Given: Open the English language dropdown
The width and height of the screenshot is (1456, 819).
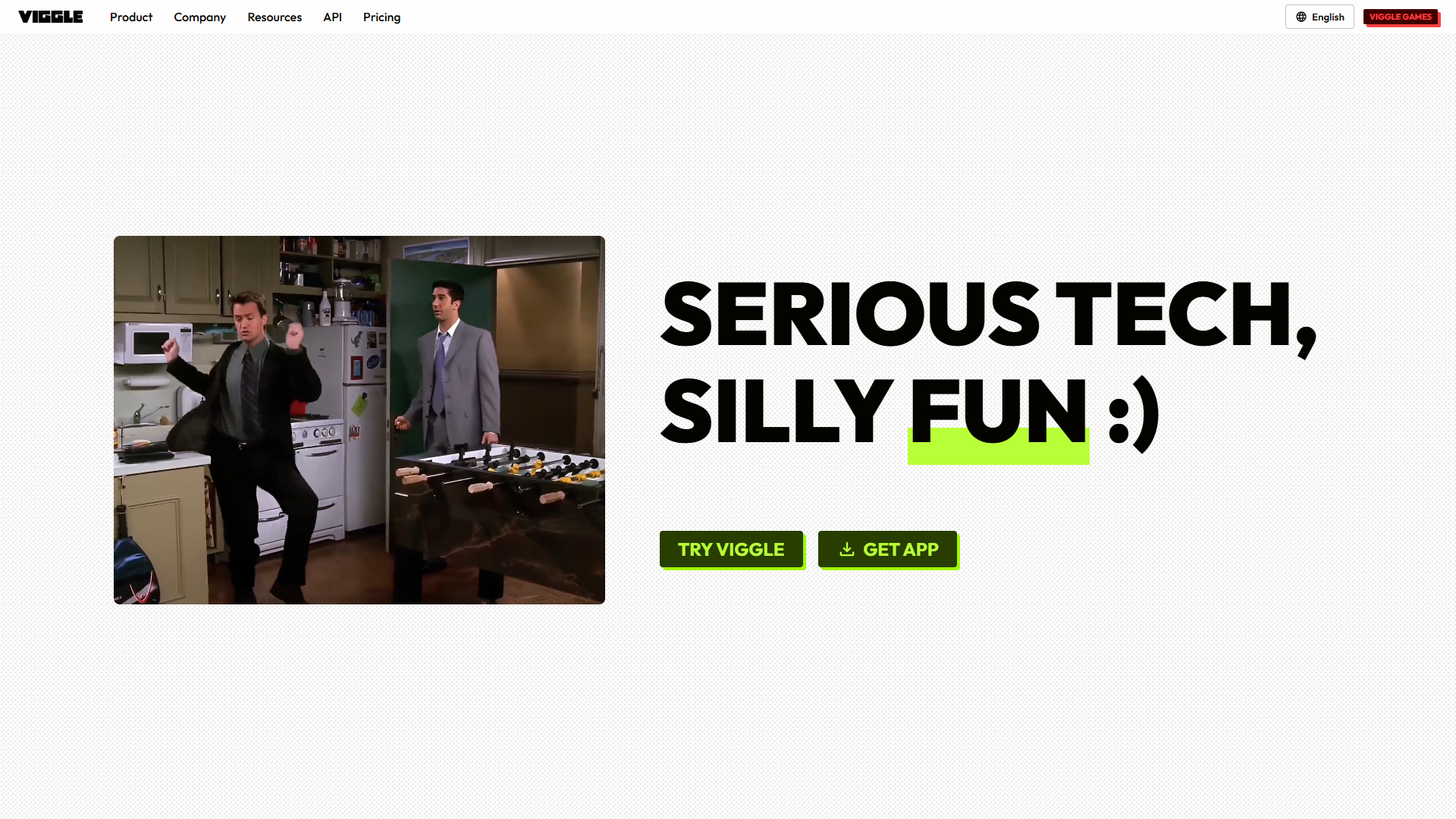Looking at the screenshot, I should 1319,17.
